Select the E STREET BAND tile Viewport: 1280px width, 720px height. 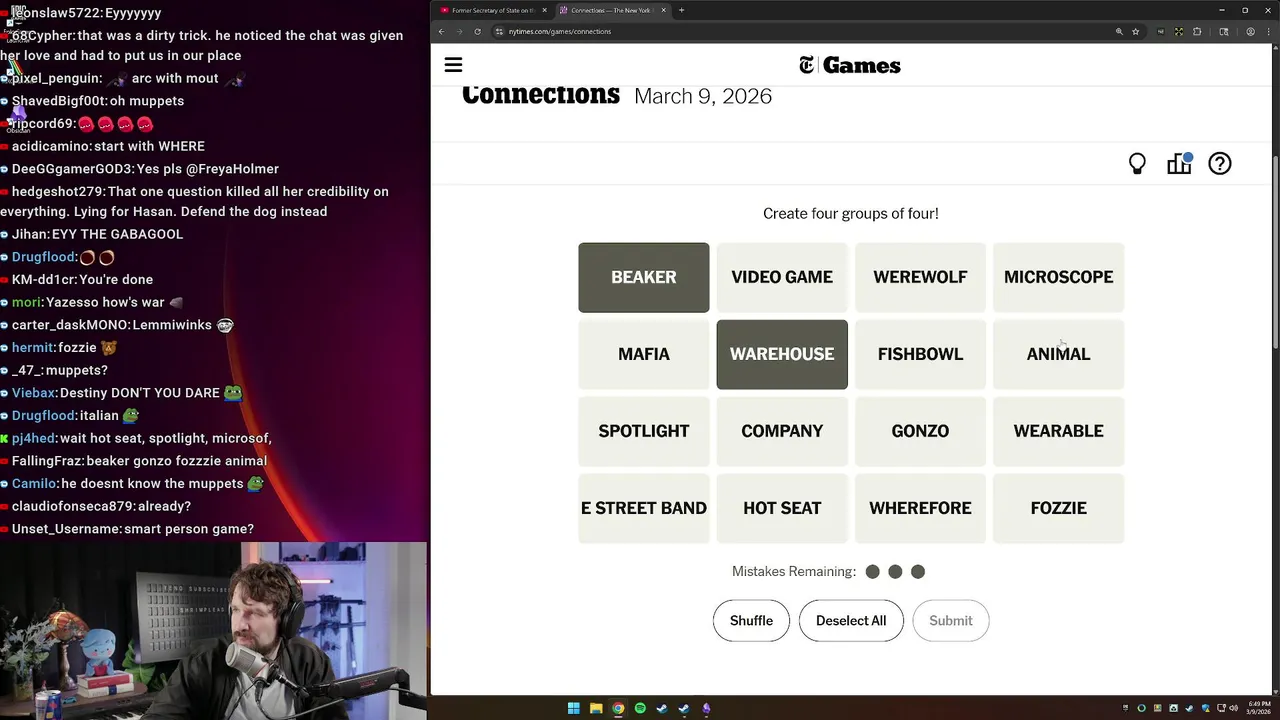[x=644, y=508]
